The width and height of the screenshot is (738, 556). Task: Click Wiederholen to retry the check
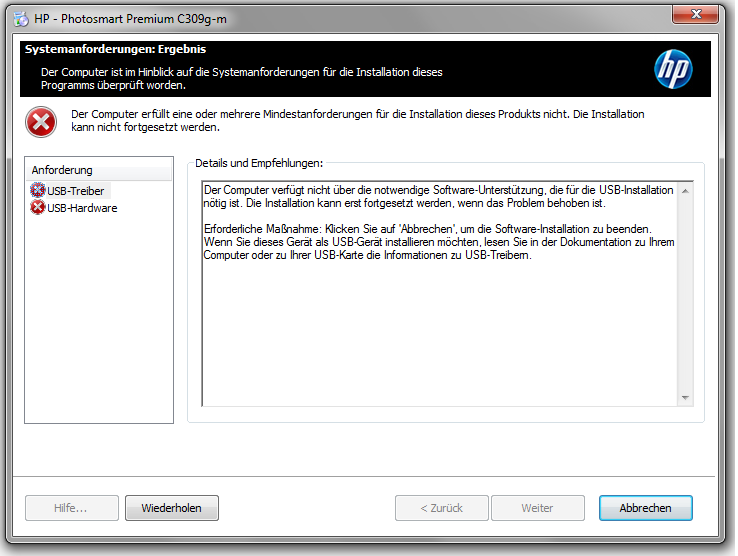(172, 508)
